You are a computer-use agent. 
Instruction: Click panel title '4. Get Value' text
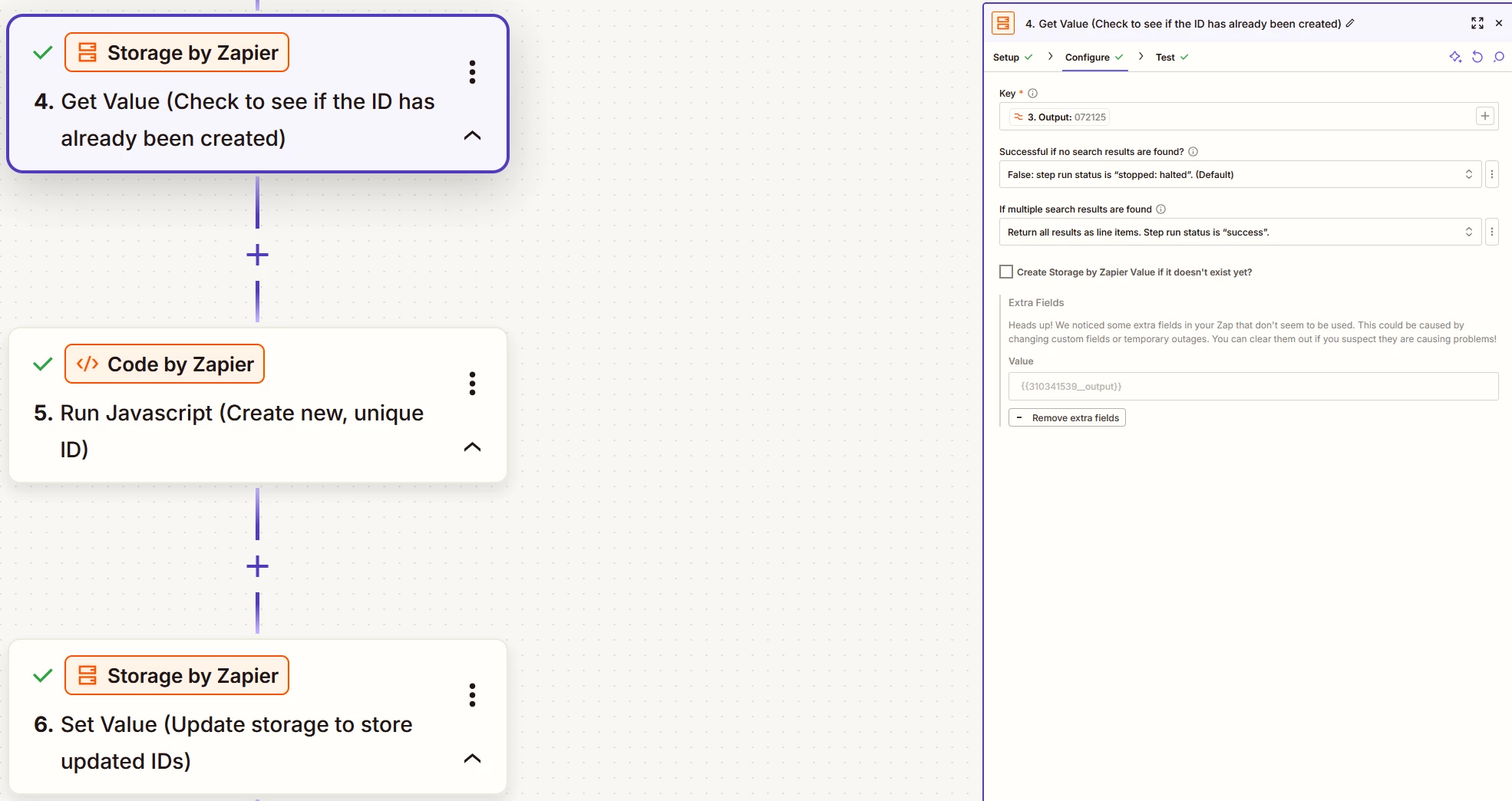coord(1183,24)
